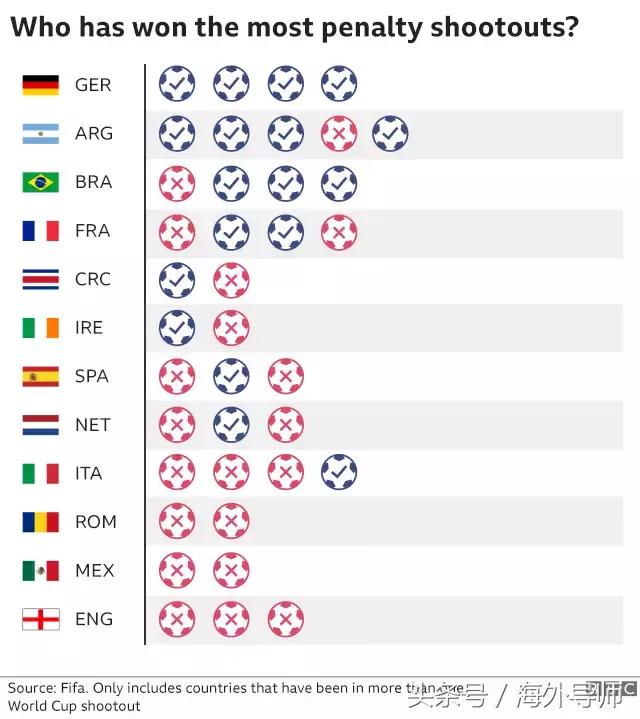
Task: Click Spain's blue checkmark ball
Action: [231, 376]
